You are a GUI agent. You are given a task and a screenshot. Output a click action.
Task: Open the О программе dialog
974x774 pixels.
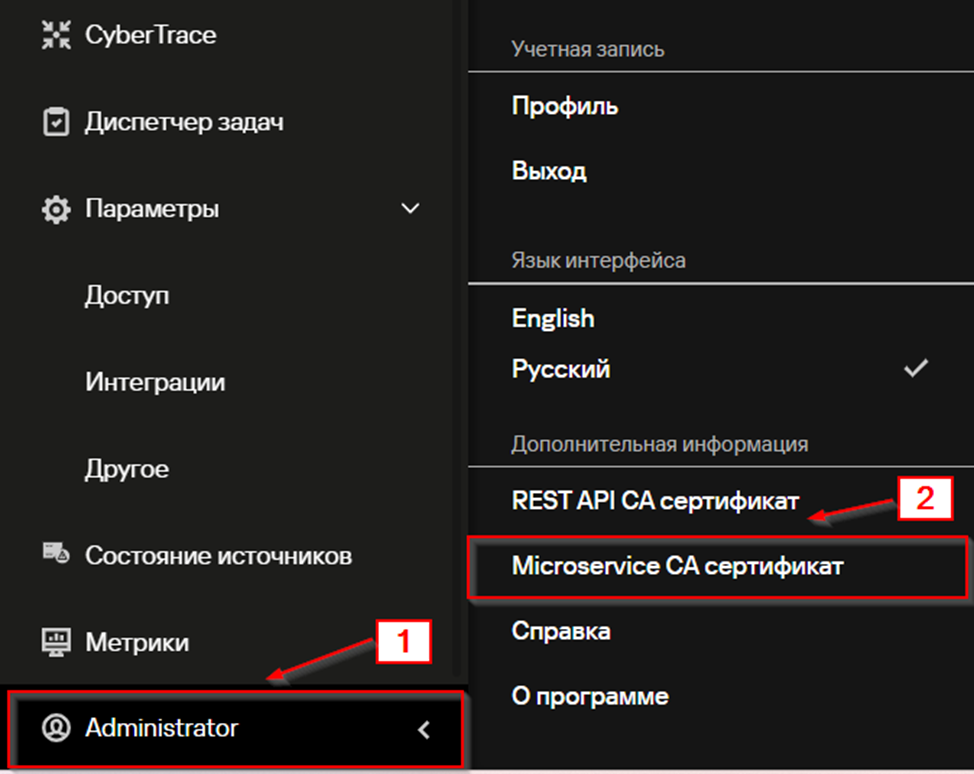tap(590, 696)
